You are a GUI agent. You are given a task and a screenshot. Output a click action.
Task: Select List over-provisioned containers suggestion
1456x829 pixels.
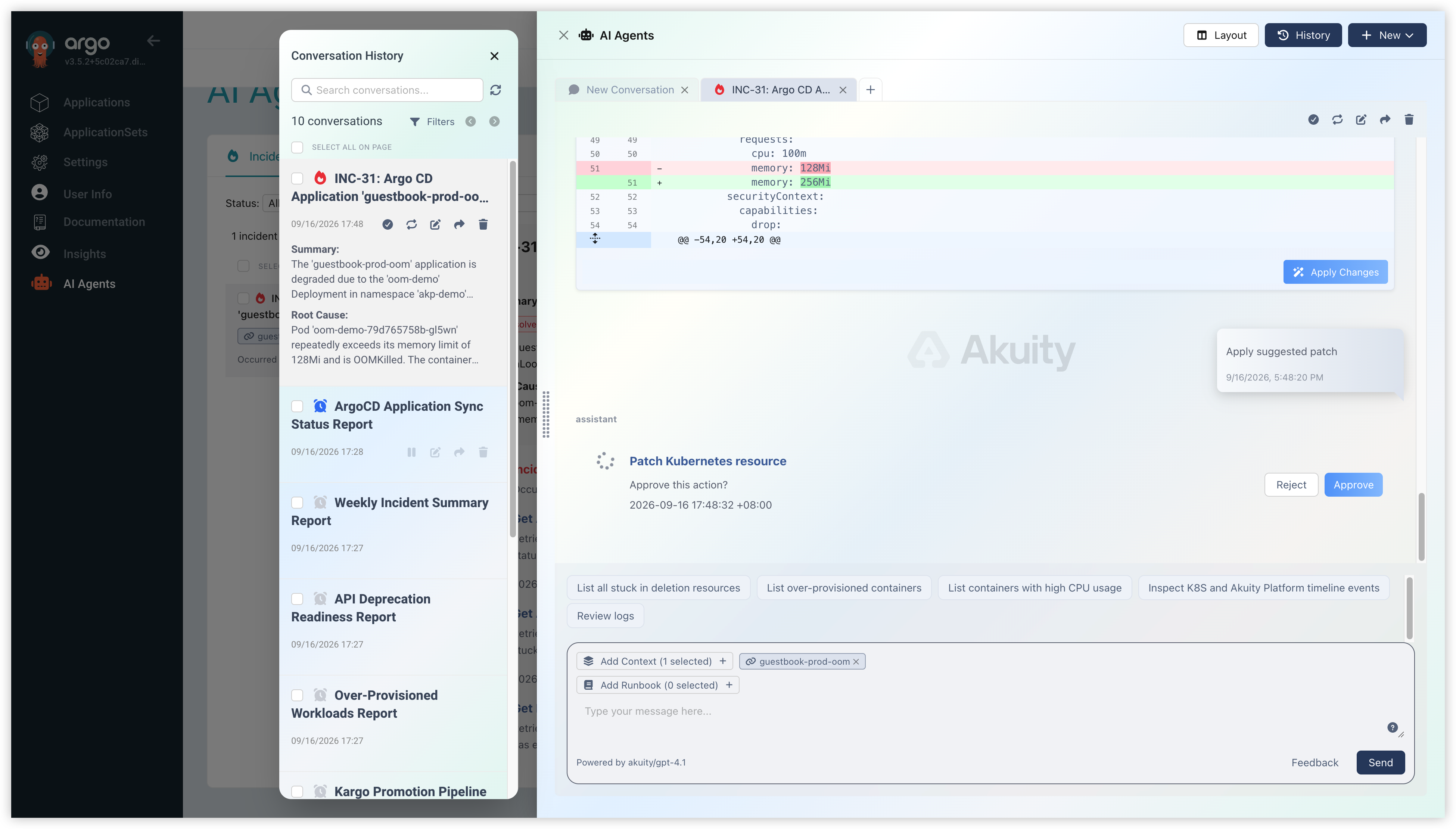[x=843, y=588]
